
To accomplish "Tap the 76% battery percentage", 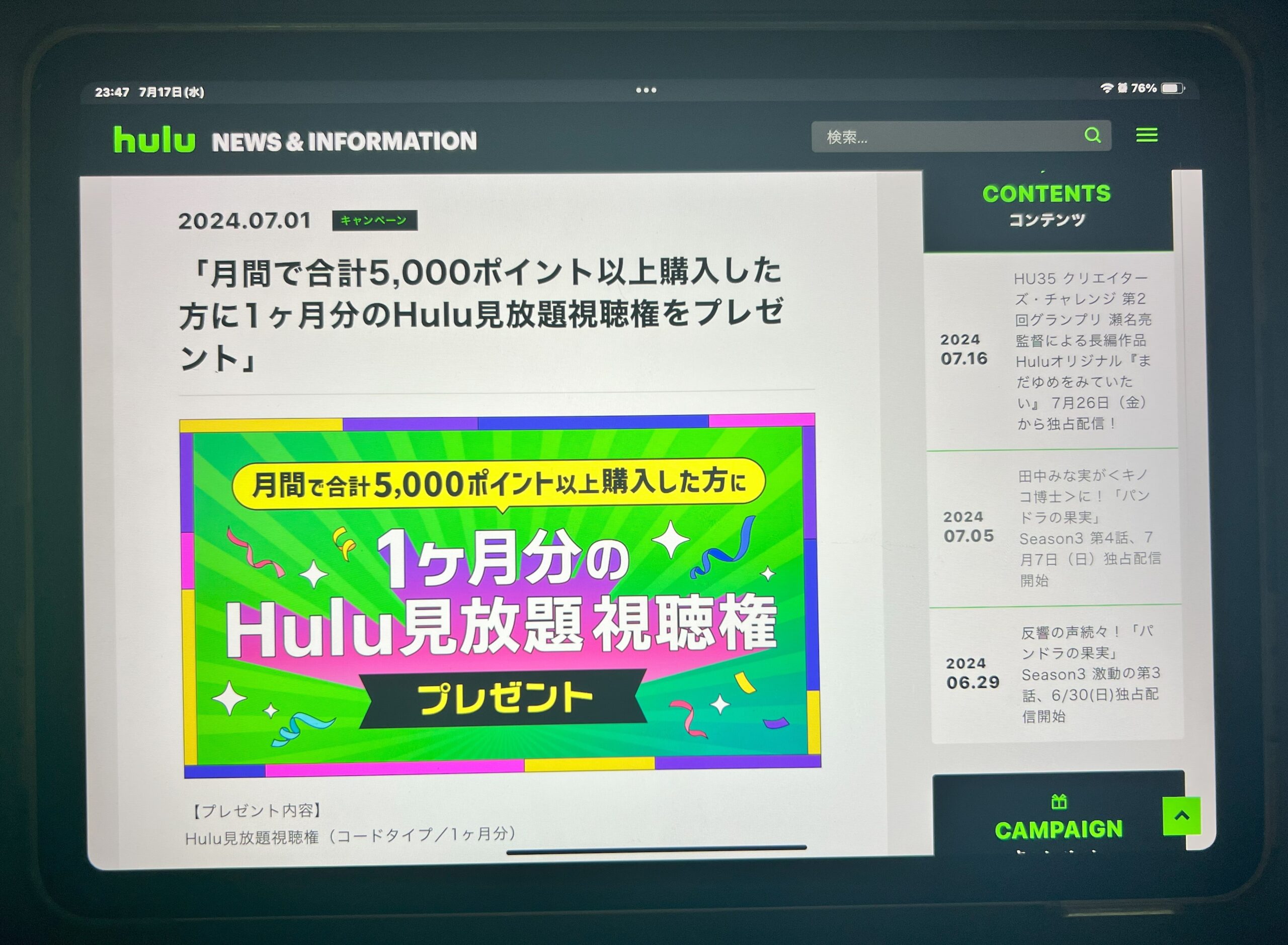I will [x=1143, y=88].
